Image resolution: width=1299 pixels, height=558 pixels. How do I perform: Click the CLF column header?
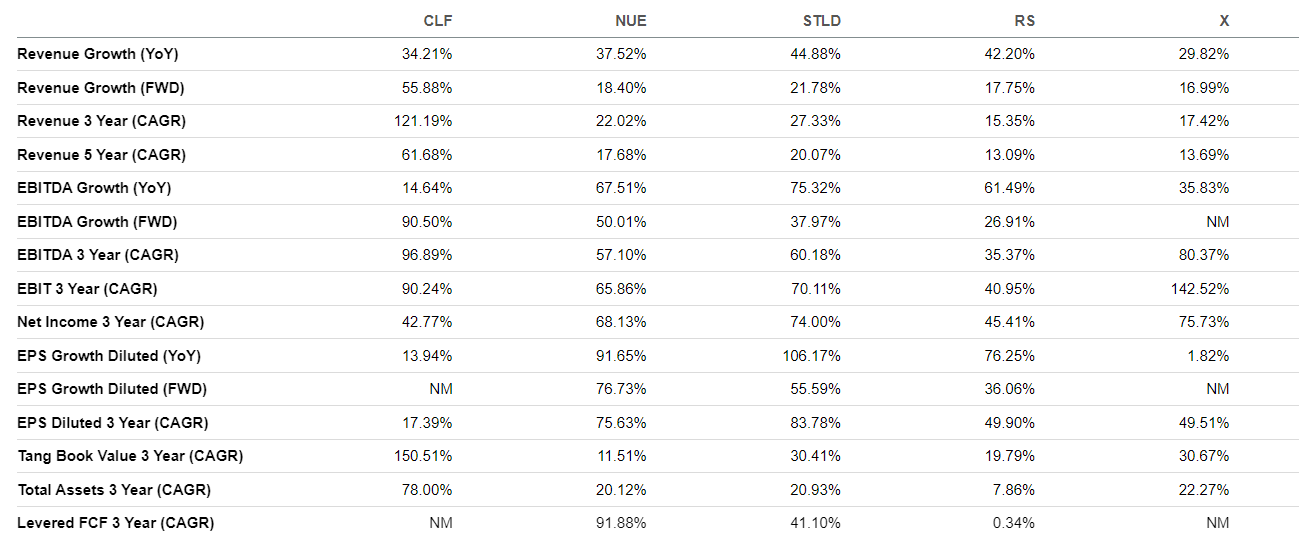[x=438, y=21]
